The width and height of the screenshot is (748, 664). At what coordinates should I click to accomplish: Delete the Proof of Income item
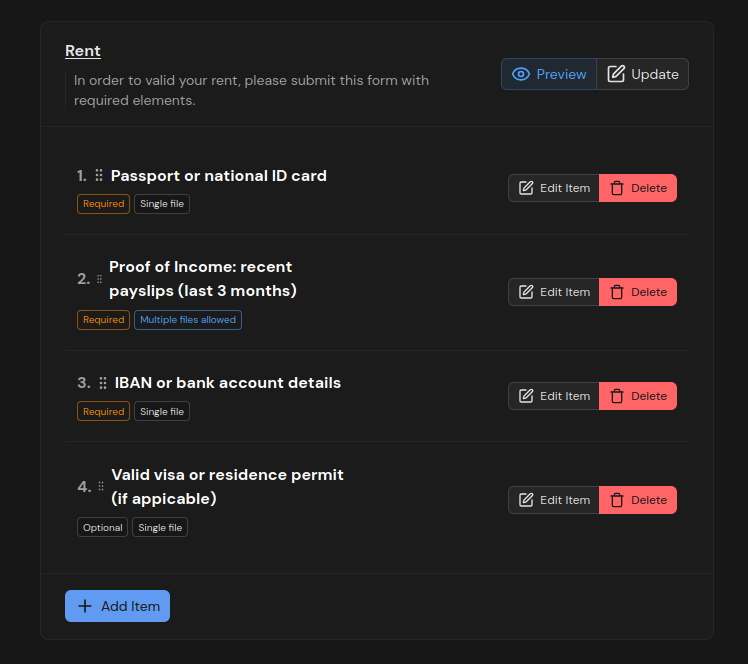coord(638,292)
